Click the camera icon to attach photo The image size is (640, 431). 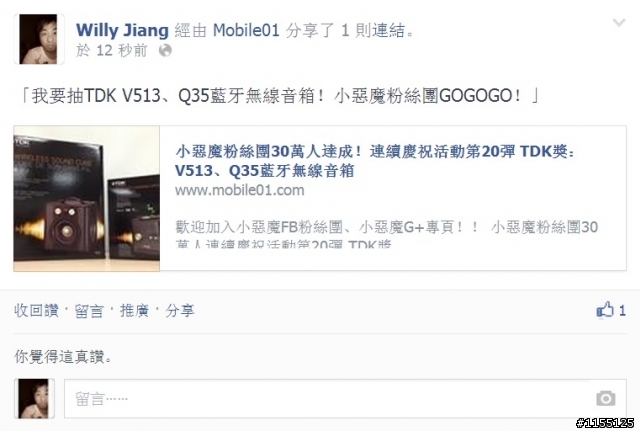605,398
